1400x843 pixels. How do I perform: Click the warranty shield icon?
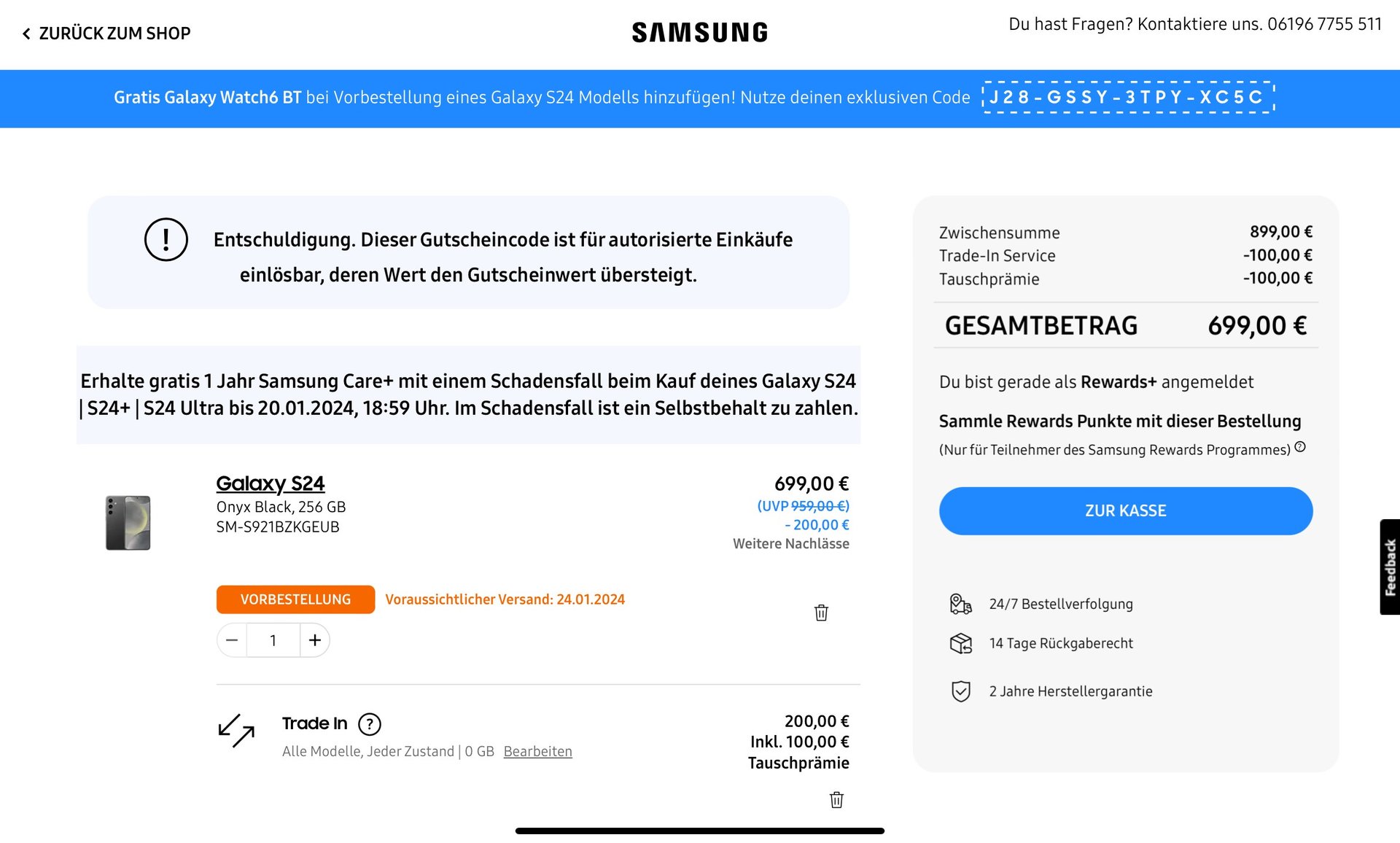(961, 691)
